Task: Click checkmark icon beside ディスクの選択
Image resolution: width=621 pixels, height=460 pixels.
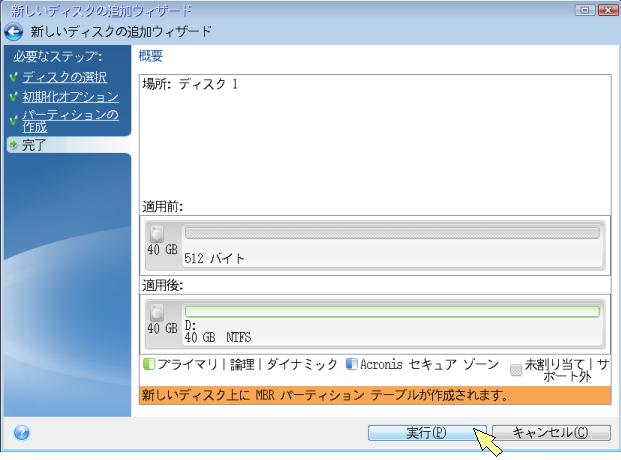Action: pos(14,77)
